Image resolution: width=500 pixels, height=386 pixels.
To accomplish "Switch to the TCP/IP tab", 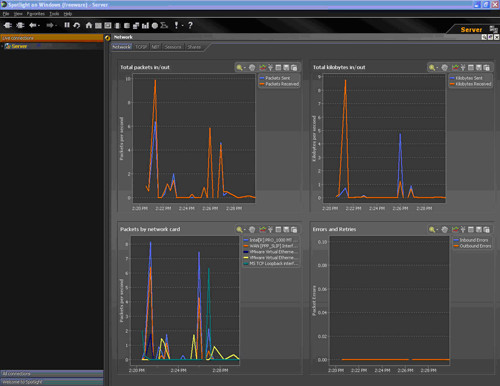I will pyautogui.click(x=141, y=47).
